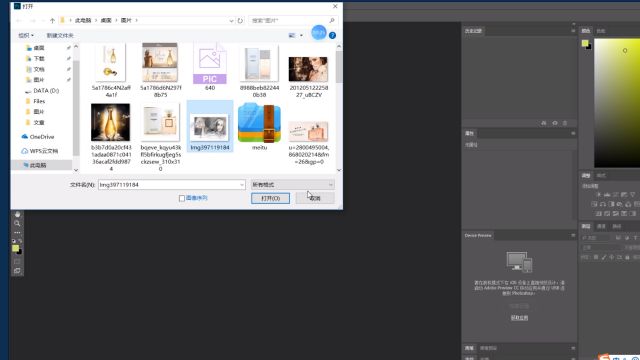Refresh the folder with the reload icon
Screen dimensions: 640x360
click(x=240, y=20)
